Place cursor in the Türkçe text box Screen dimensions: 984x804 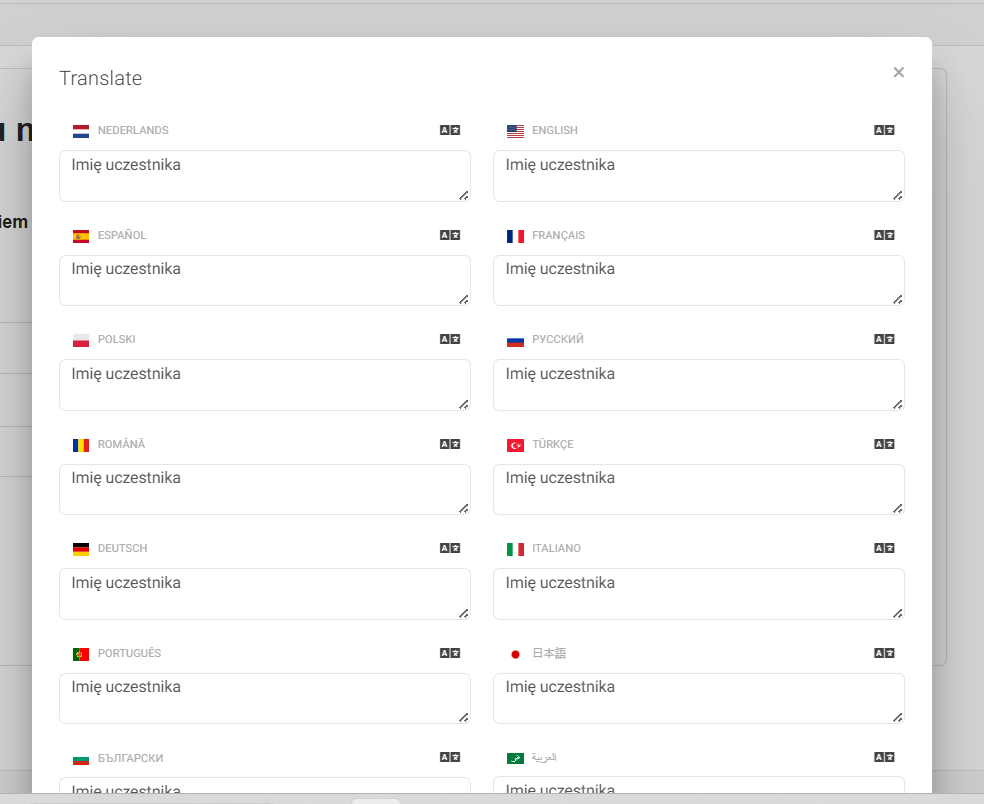698,489
